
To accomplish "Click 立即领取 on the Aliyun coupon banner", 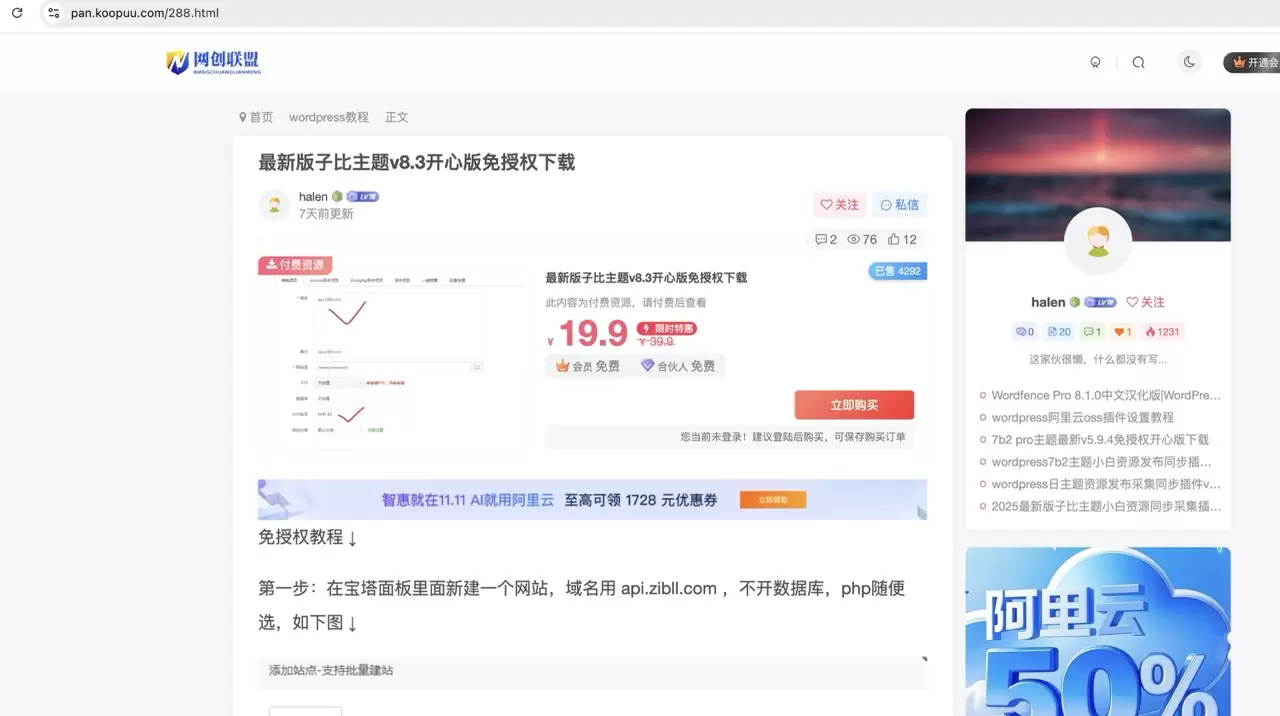I will click(773, 499).
